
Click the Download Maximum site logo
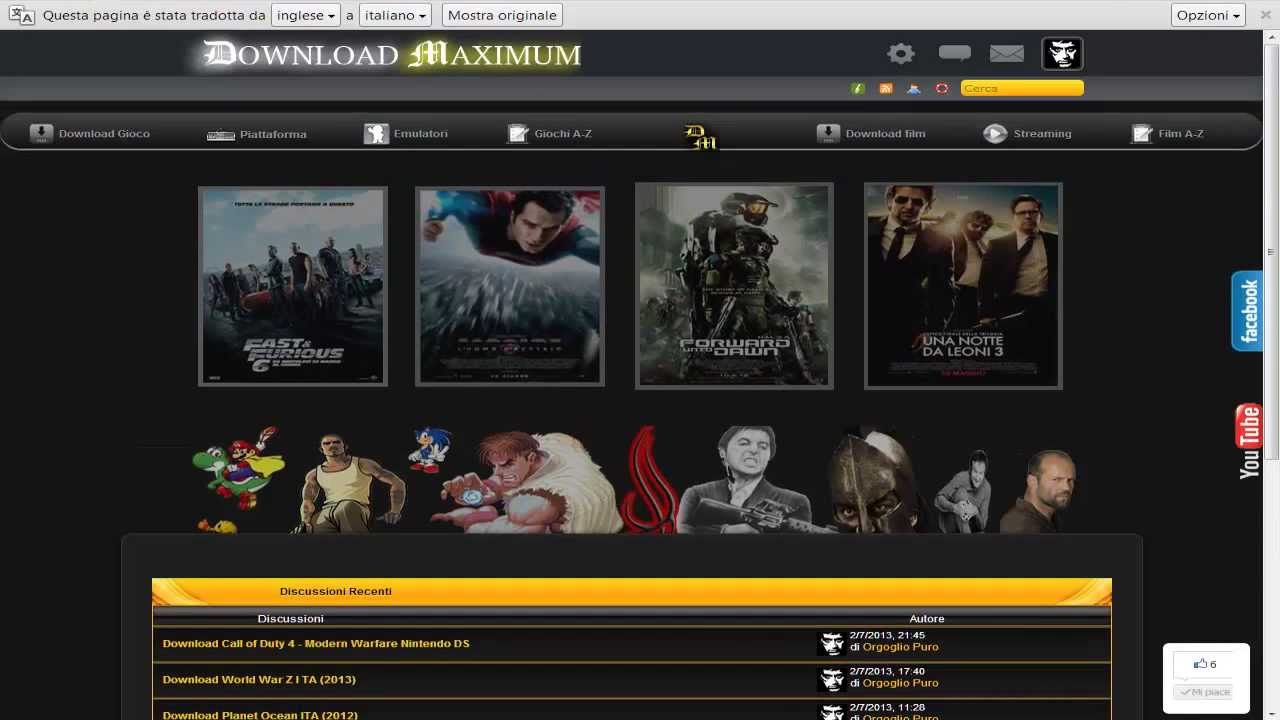point(392,54)
